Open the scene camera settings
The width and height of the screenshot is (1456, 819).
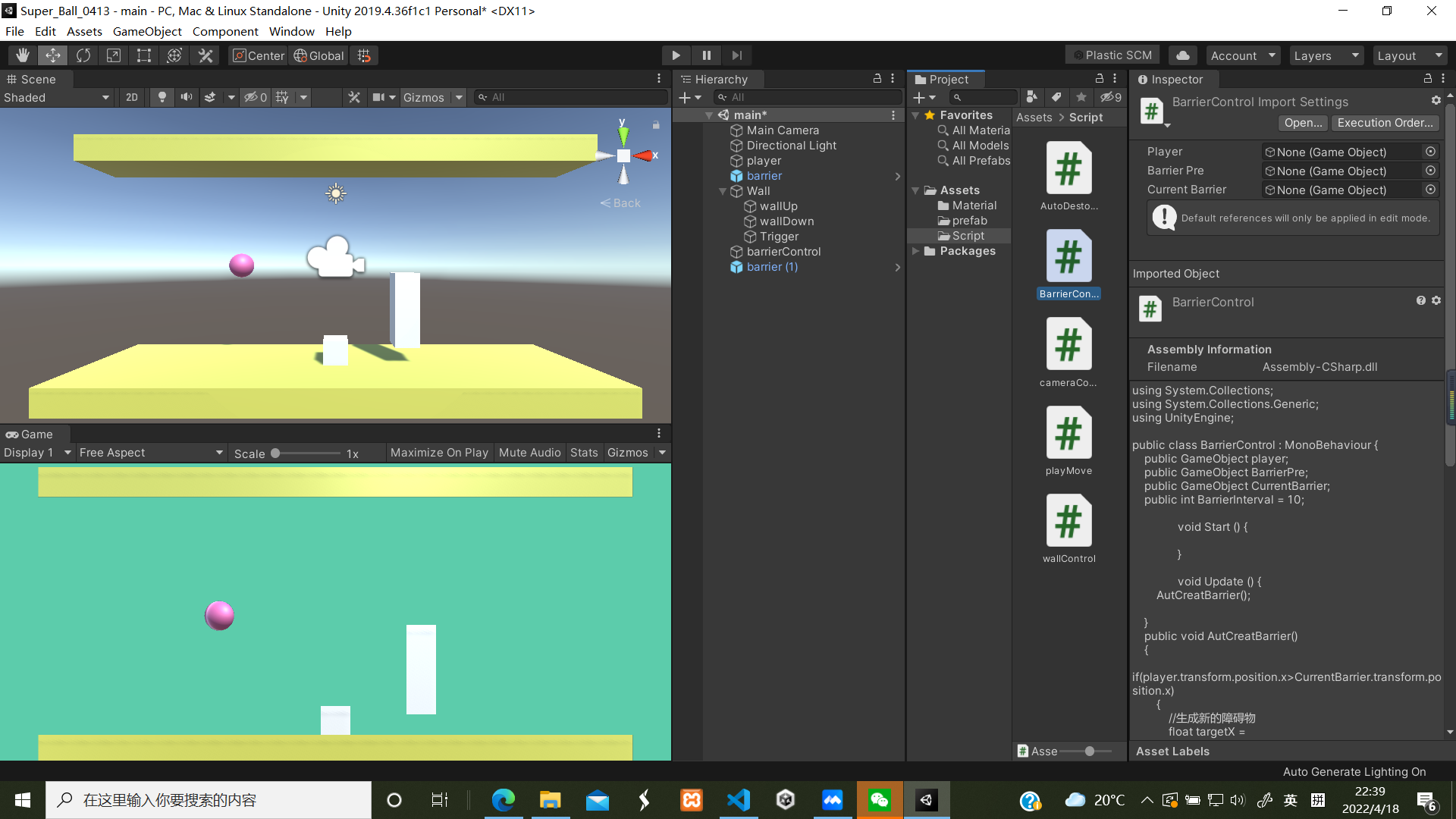384,97
